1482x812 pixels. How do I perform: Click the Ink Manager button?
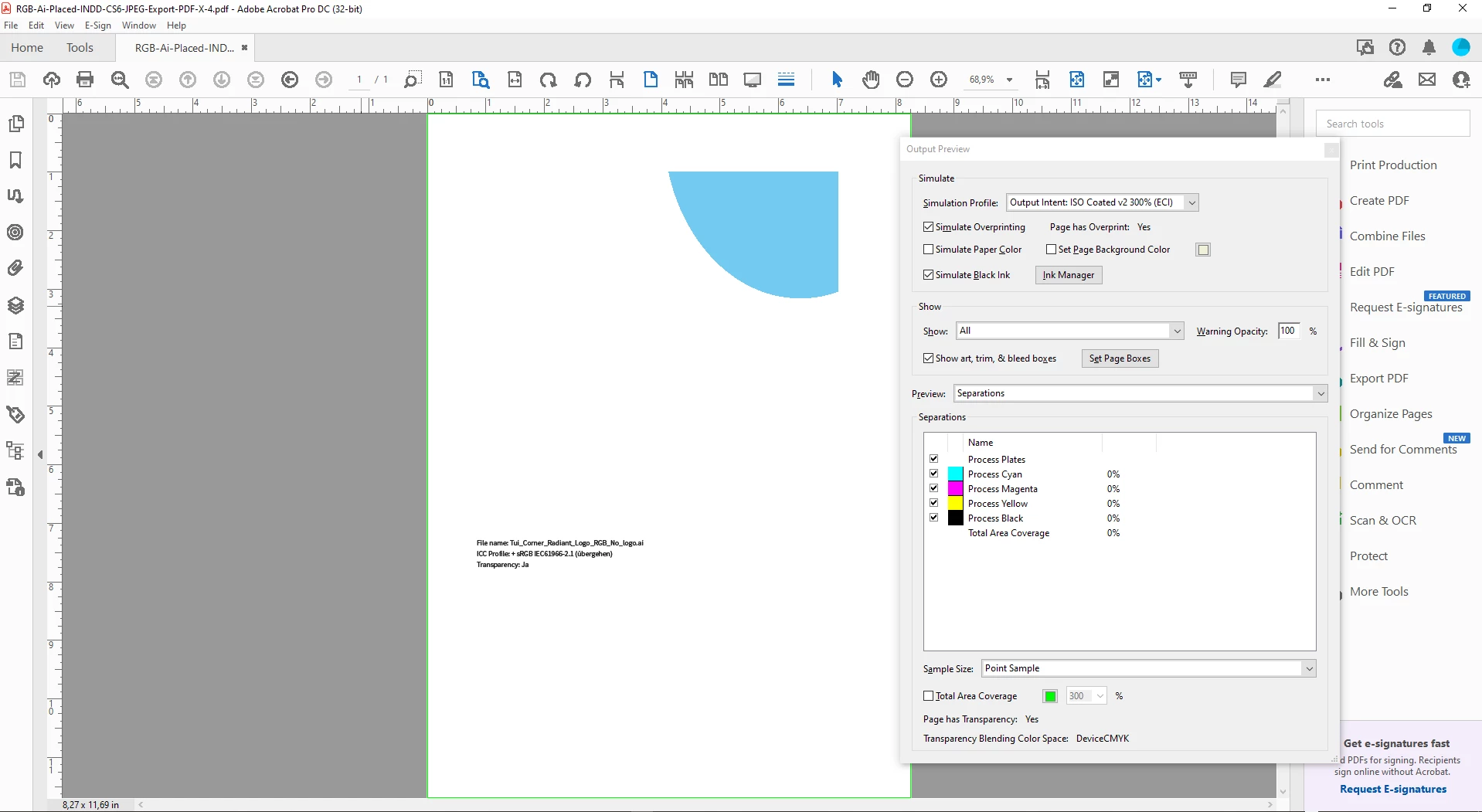coord(1069,275)
